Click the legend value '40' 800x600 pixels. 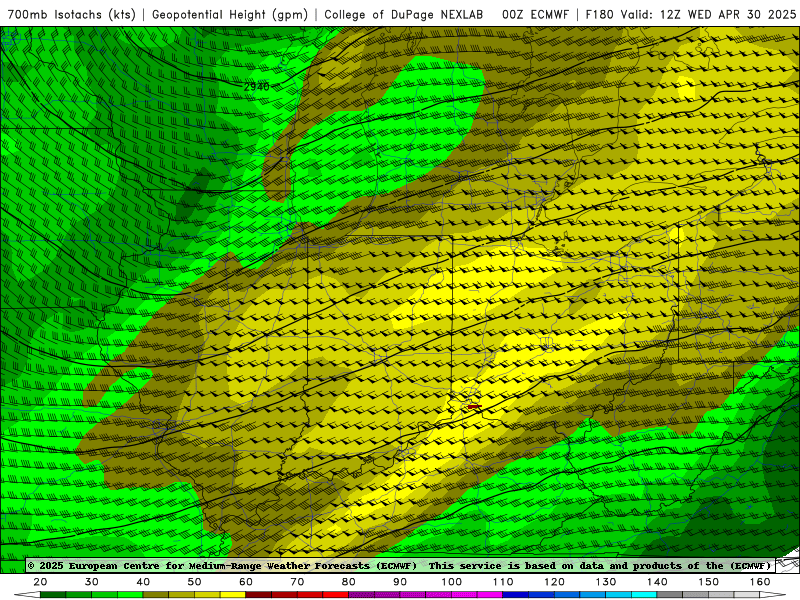point(143,582)
